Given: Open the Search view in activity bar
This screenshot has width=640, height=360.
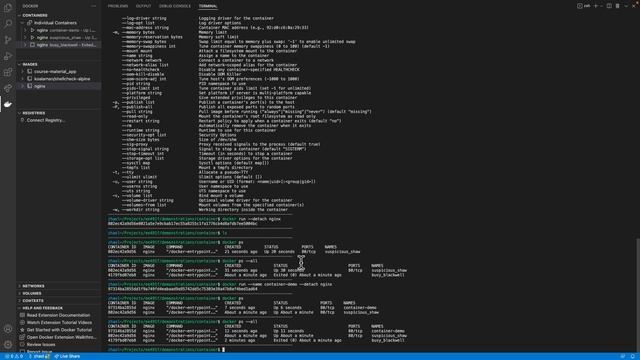Looking at the screenshot, I should (x=8, y=23).
